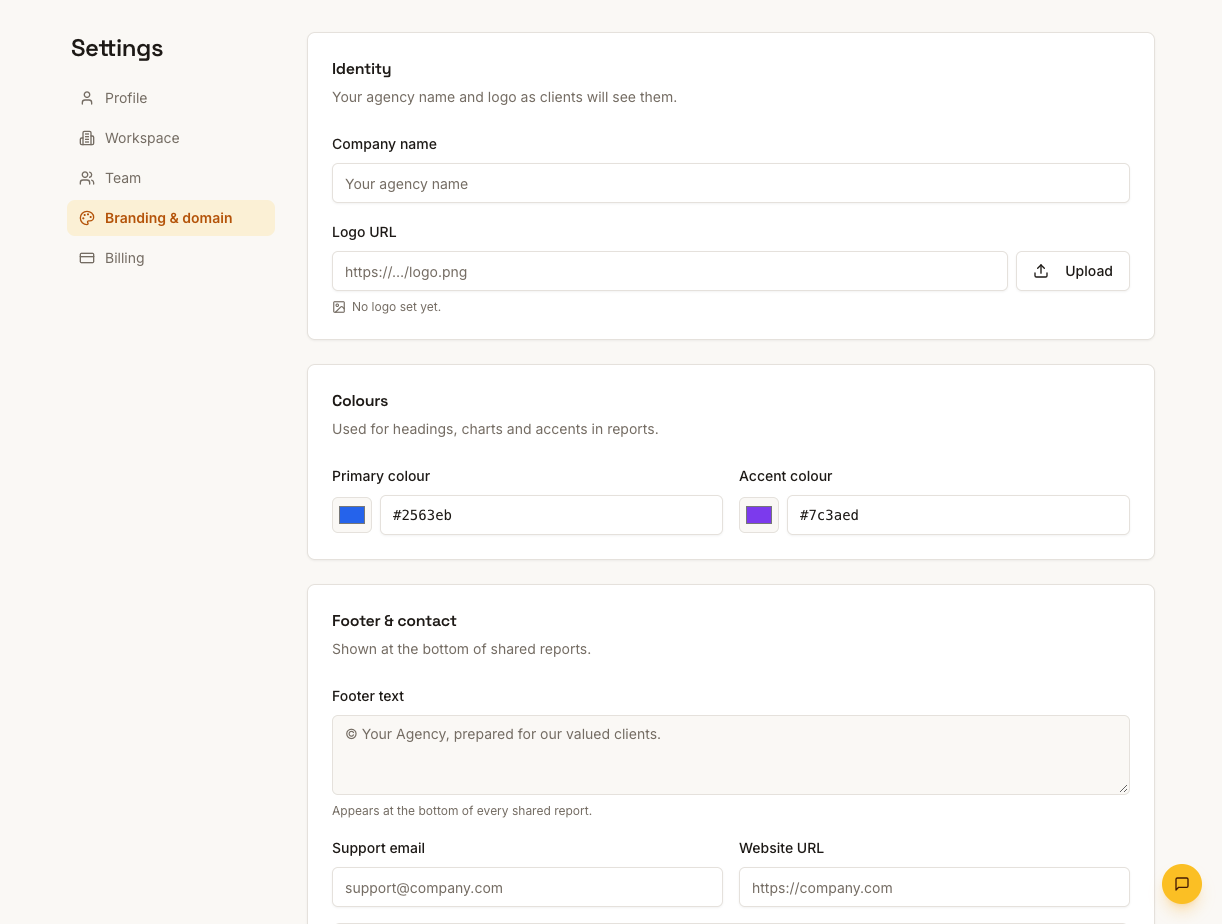Viewport: 1222px width, 924px height.
Task: Click the Footer text resize handle
Action: pos(1123,788)
